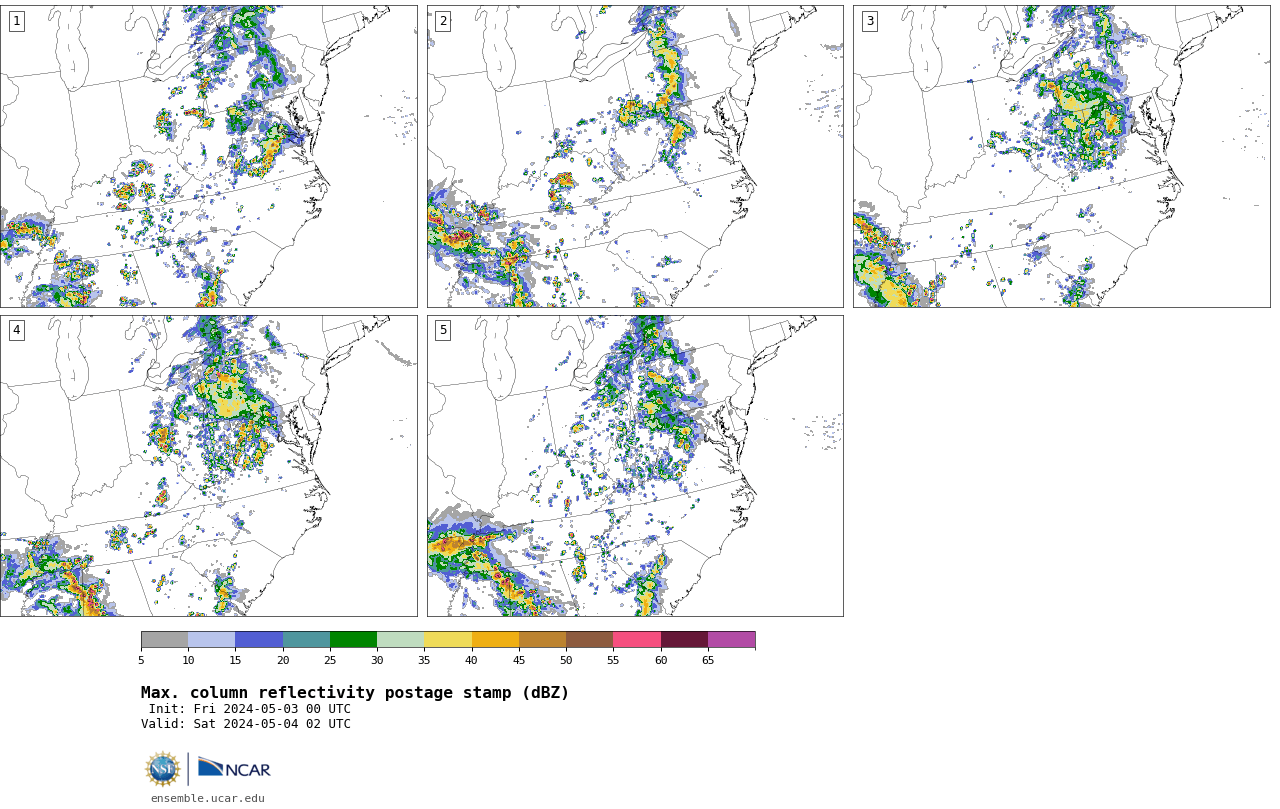The image size is (1280, 809).
Task: Click the yellow 35-40 dBZ swatch
Action: pyautogui.click(x=448, y=640)
